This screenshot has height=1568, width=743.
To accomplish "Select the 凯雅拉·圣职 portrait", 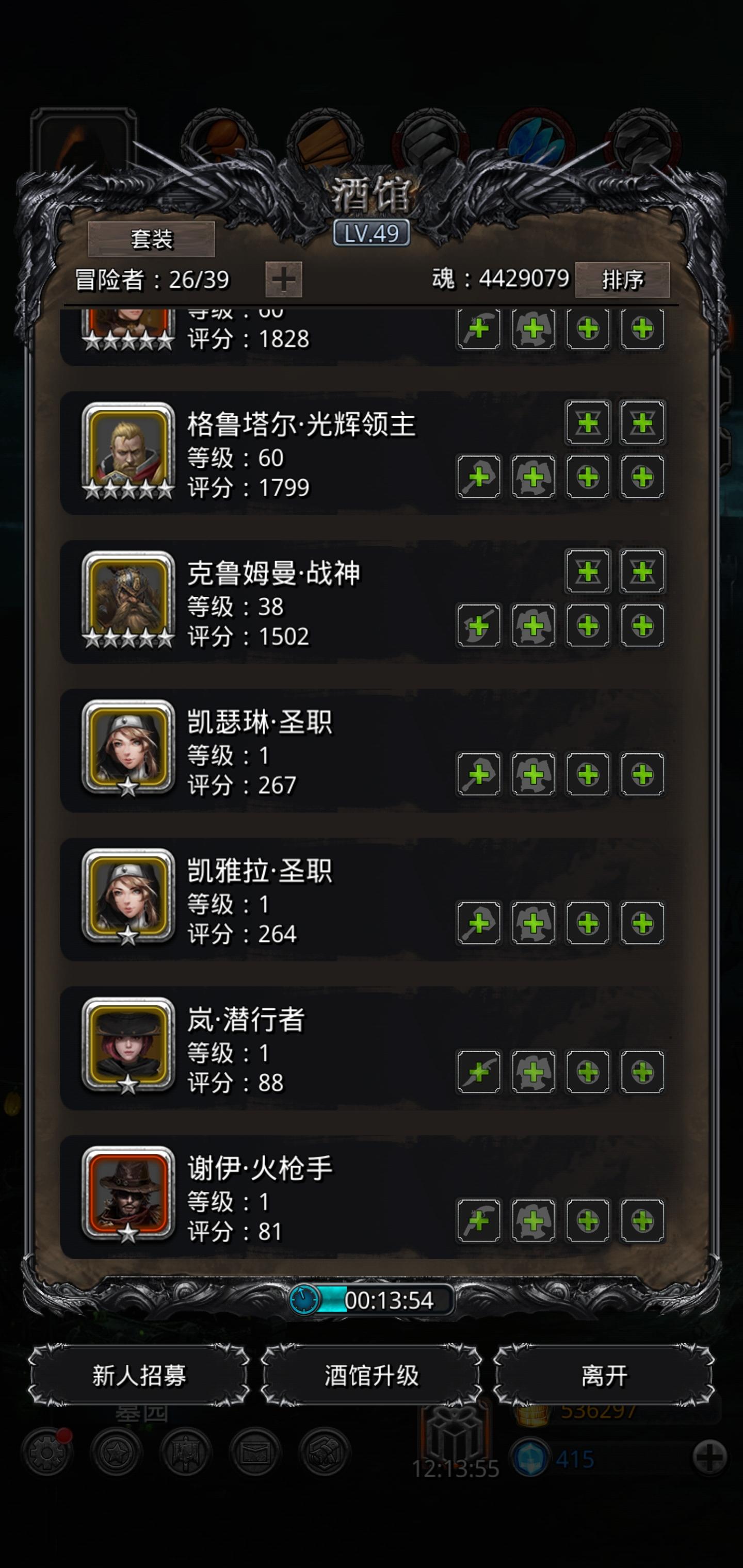I will click(x=128, y=896).
